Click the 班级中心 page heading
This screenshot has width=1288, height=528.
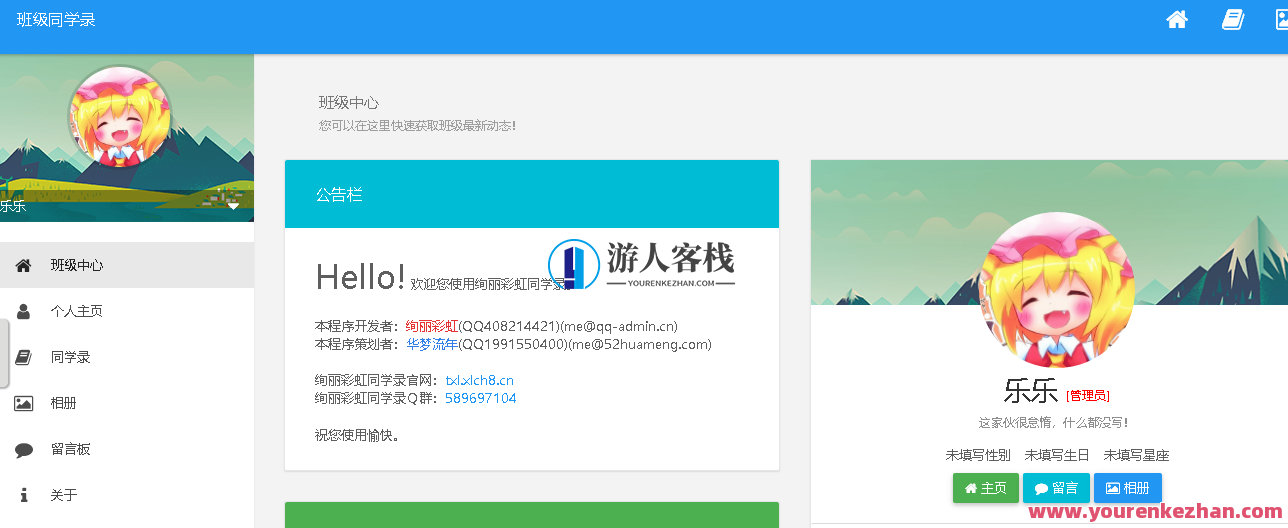(x=349, y=102)
